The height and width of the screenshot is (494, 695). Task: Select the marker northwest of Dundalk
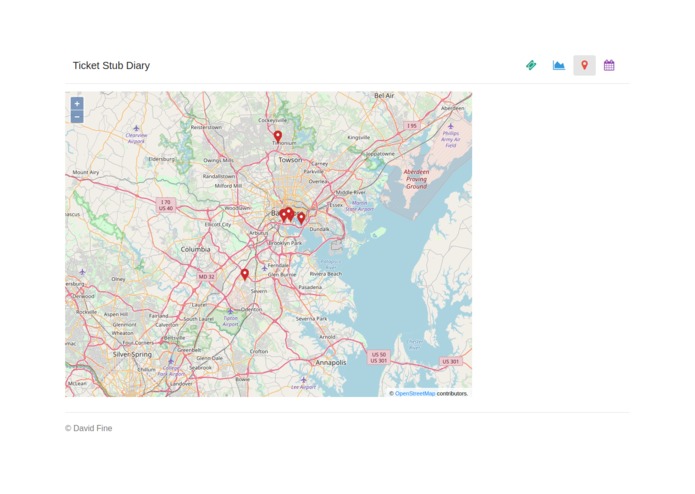(x=301, y=218)
